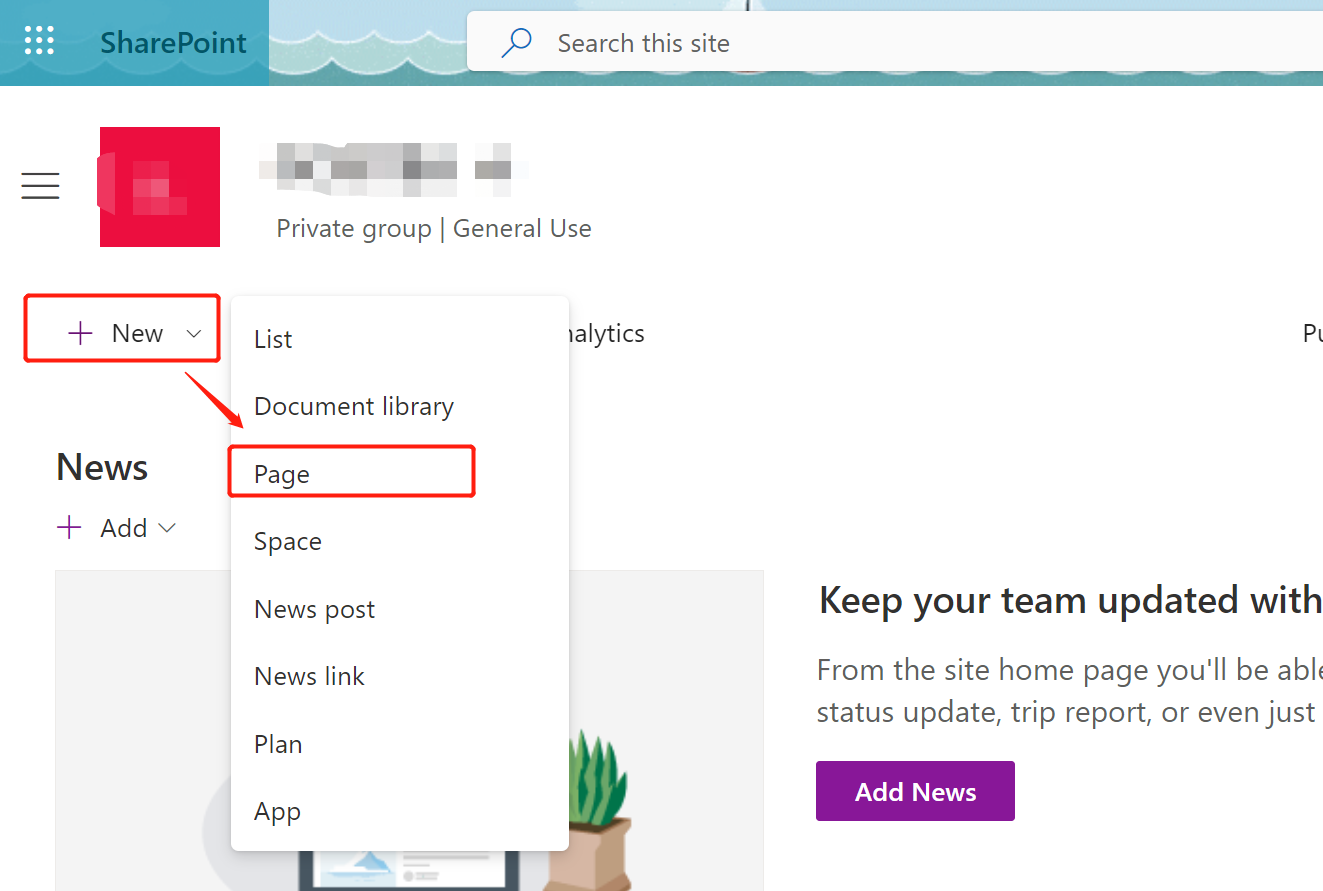Select Plan in the creation menu

tap(278, 743)
